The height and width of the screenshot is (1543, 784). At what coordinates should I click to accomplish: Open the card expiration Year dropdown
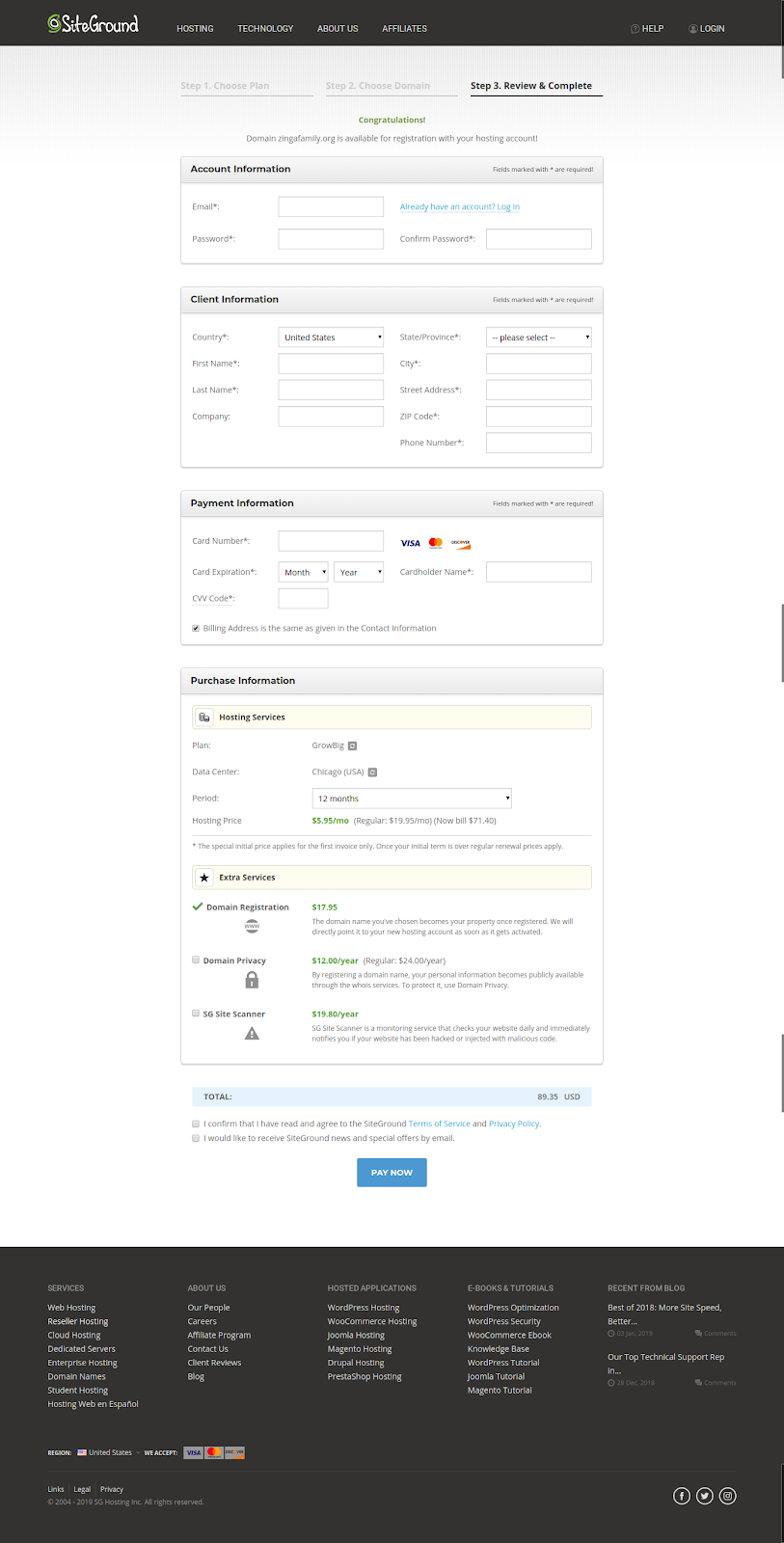click(x=359, y=572)
